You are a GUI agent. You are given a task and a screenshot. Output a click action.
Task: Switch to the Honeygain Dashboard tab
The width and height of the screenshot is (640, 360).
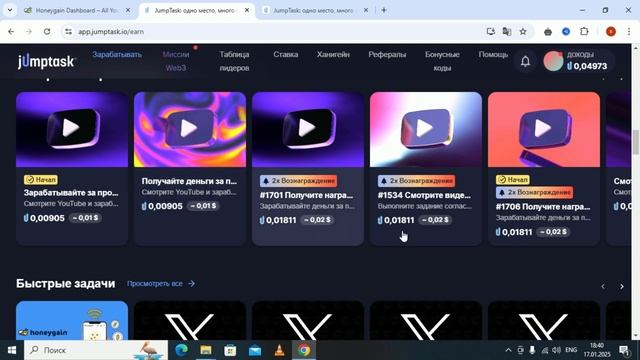point(76,10)
